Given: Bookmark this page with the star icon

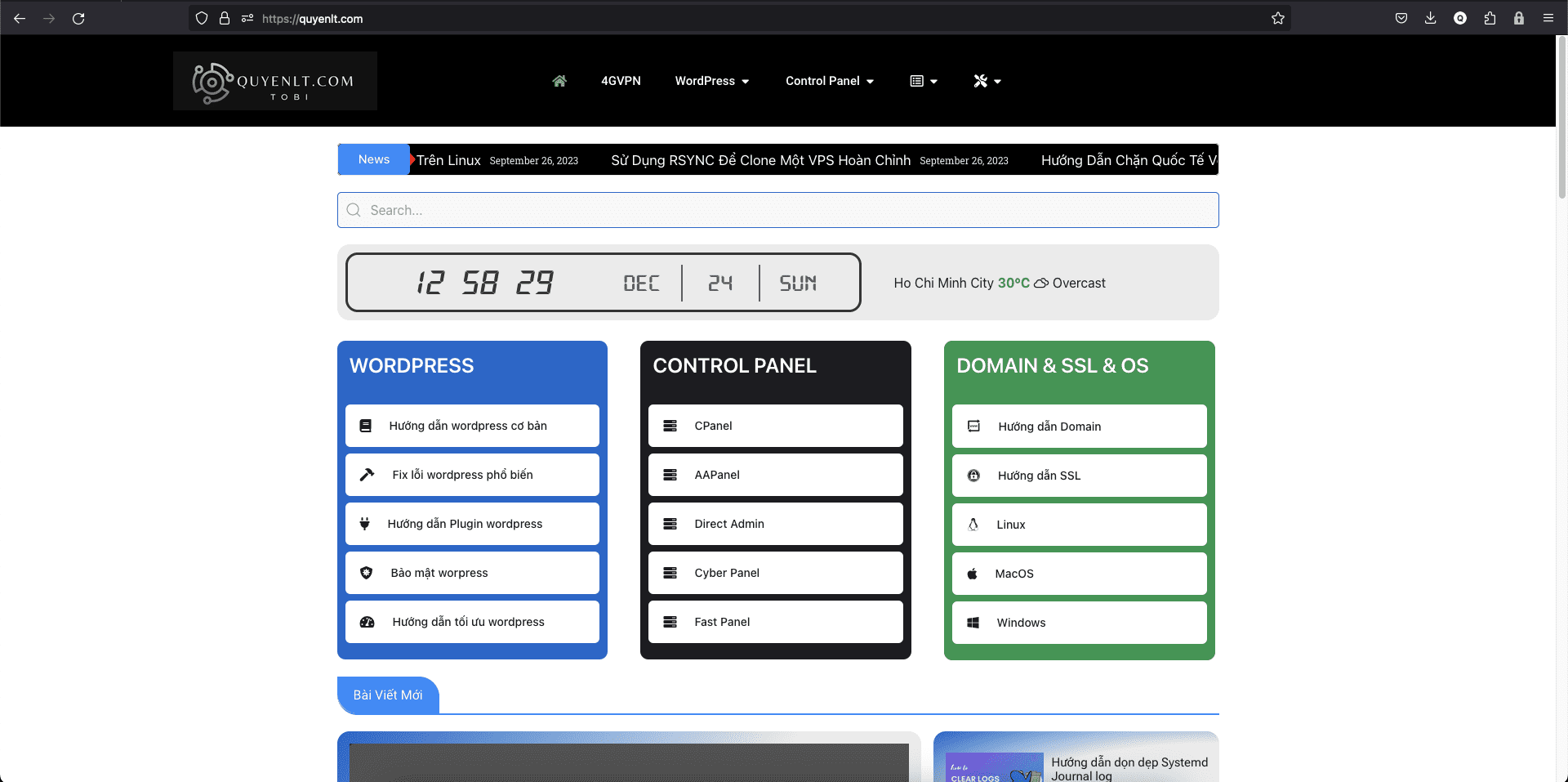Looking at the screenshot, I should [x=1277, y=18].
